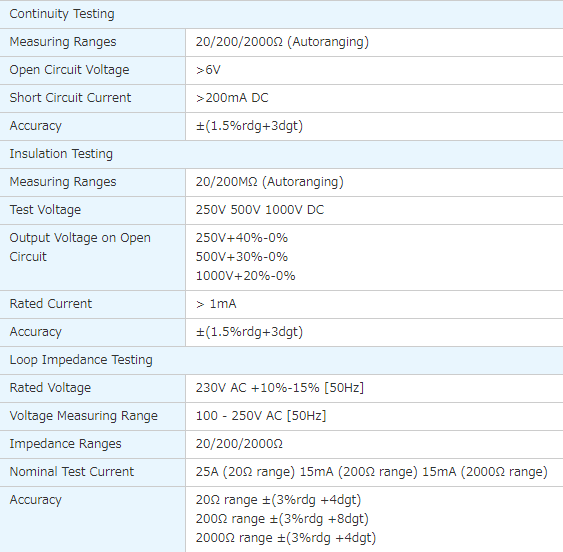Select the Insulation Testing section header
Screen dimensions: 563x552
click(282, 154)
